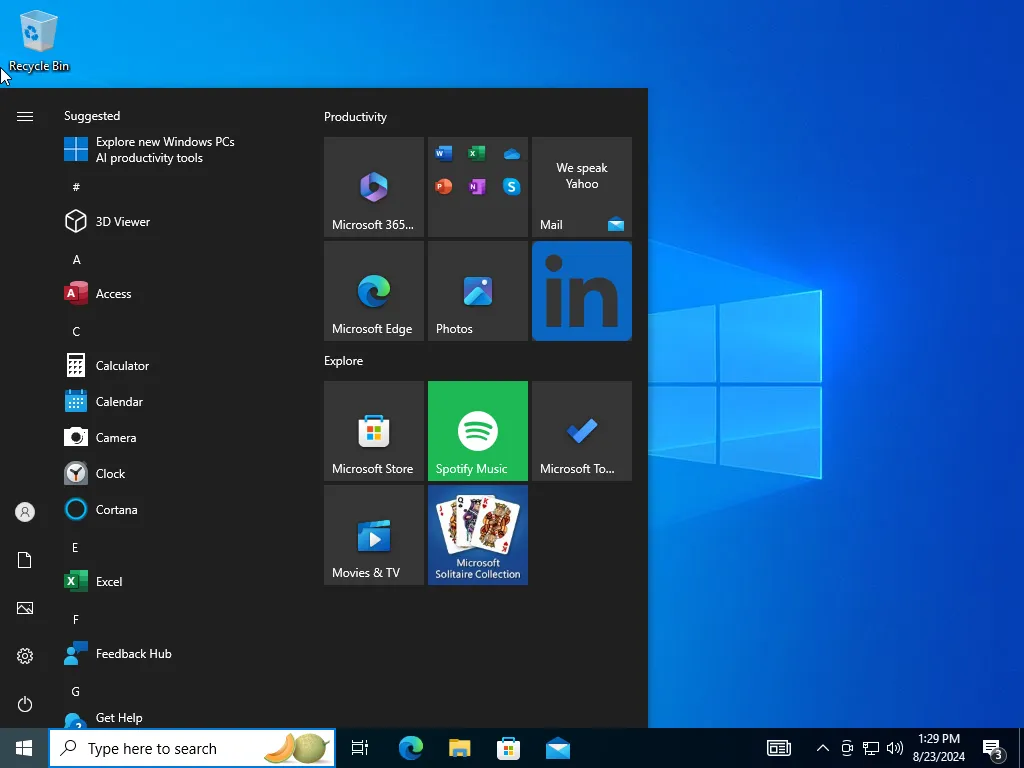Jump to letter index via # header

[76, 187]
